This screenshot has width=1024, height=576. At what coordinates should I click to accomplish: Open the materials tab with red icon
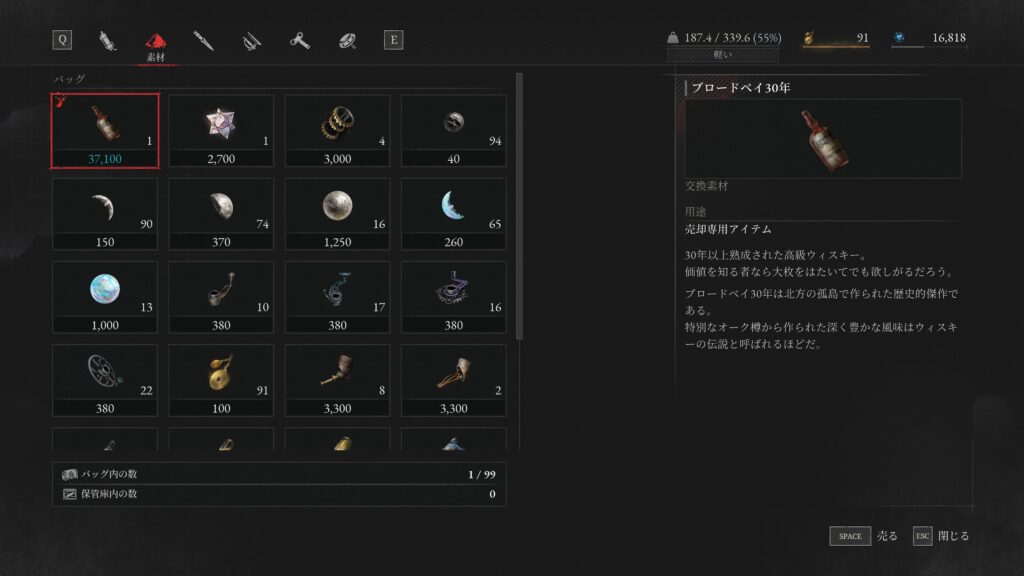click(x=155, y=46)
